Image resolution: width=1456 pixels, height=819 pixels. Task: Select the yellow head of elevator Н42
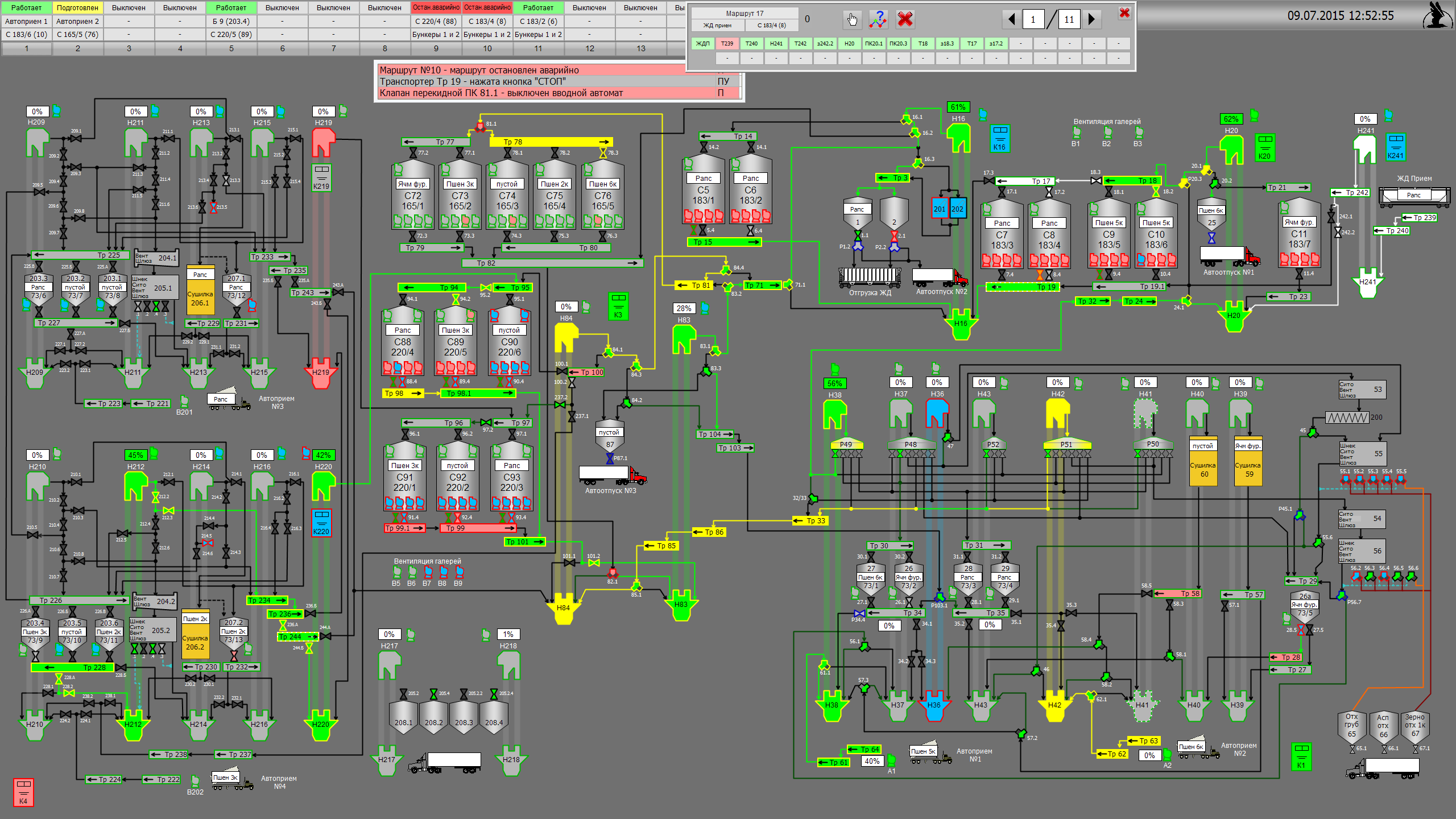click(1057, 413)
